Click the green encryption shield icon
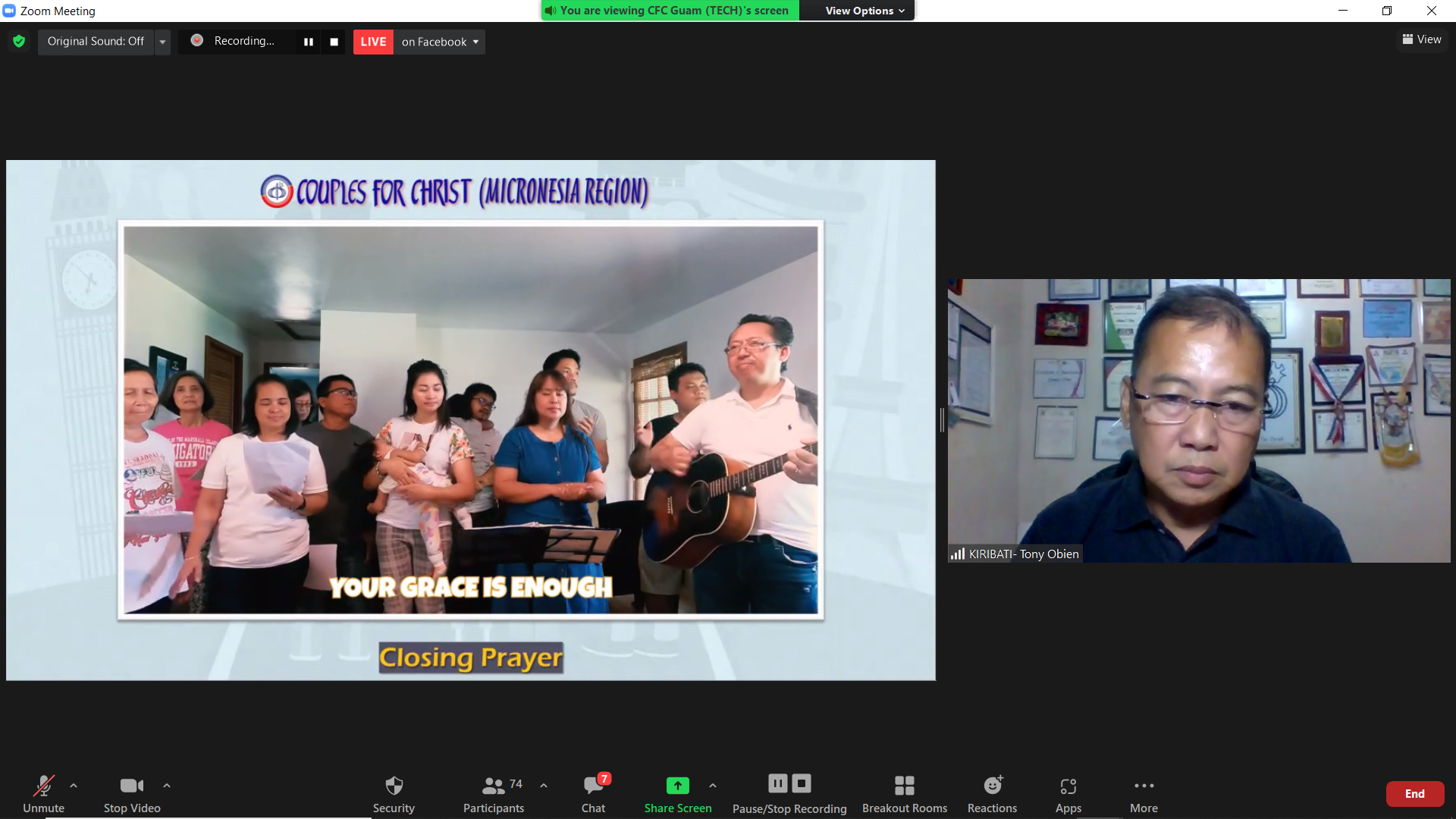This screenshot has width=1456, height=819. (x=19, y=42)
